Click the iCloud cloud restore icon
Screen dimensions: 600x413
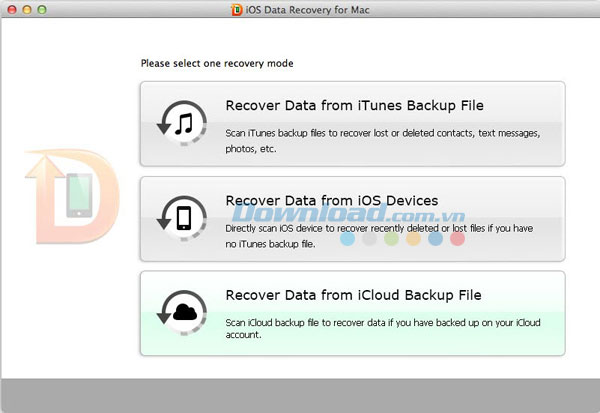[x=183, y=313]
